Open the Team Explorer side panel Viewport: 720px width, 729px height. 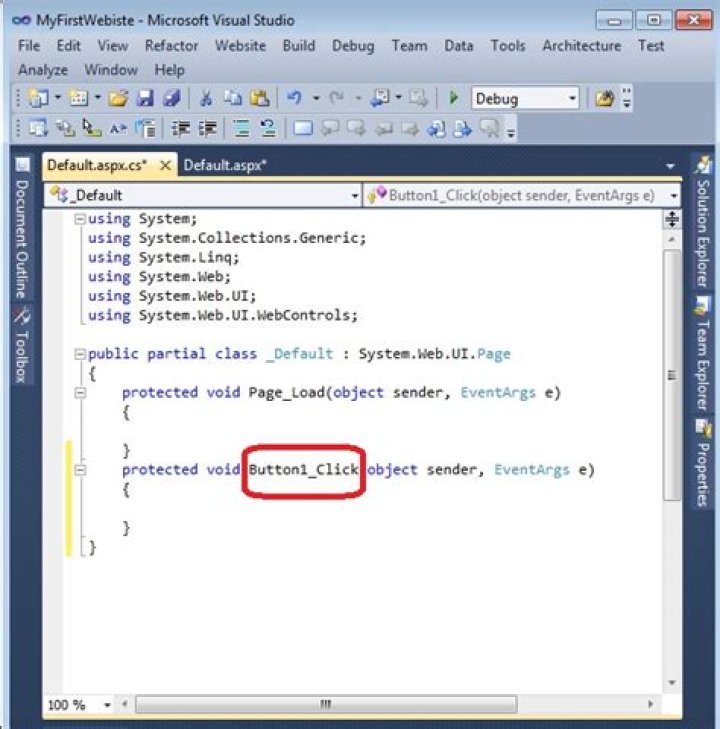[x=703, y=354]
